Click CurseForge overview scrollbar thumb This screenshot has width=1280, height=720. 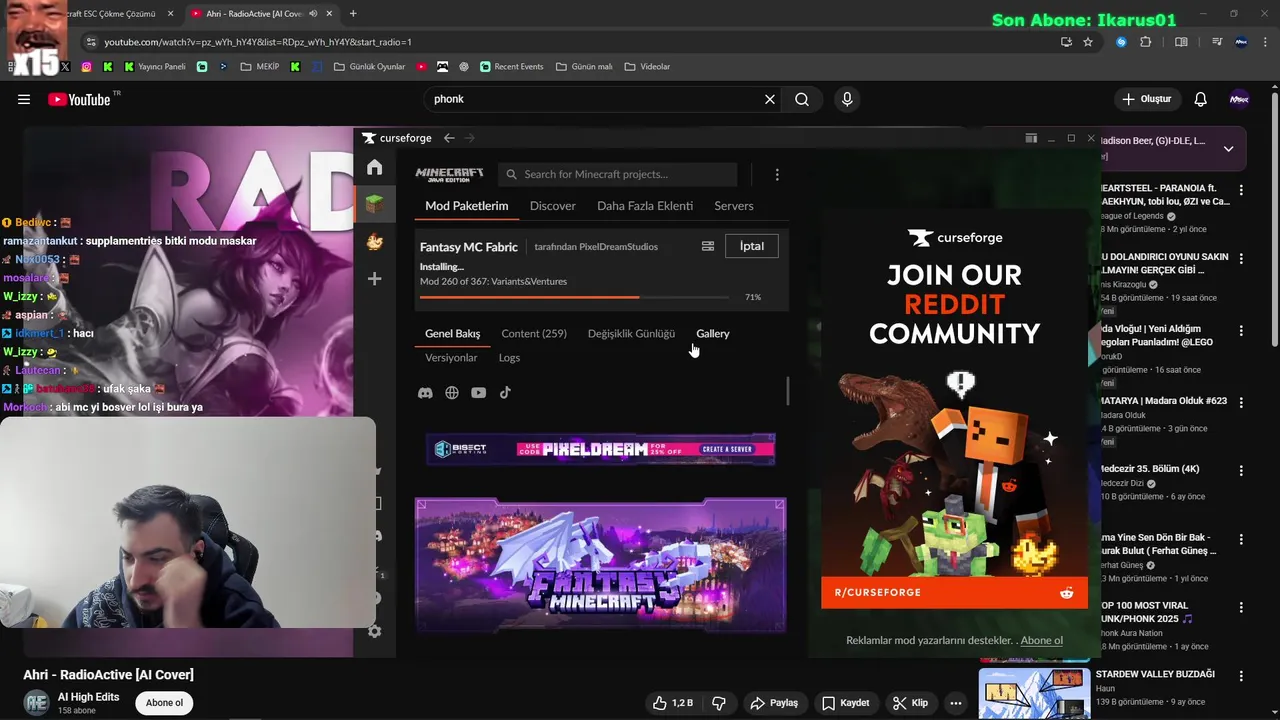(x=788, y=391)
